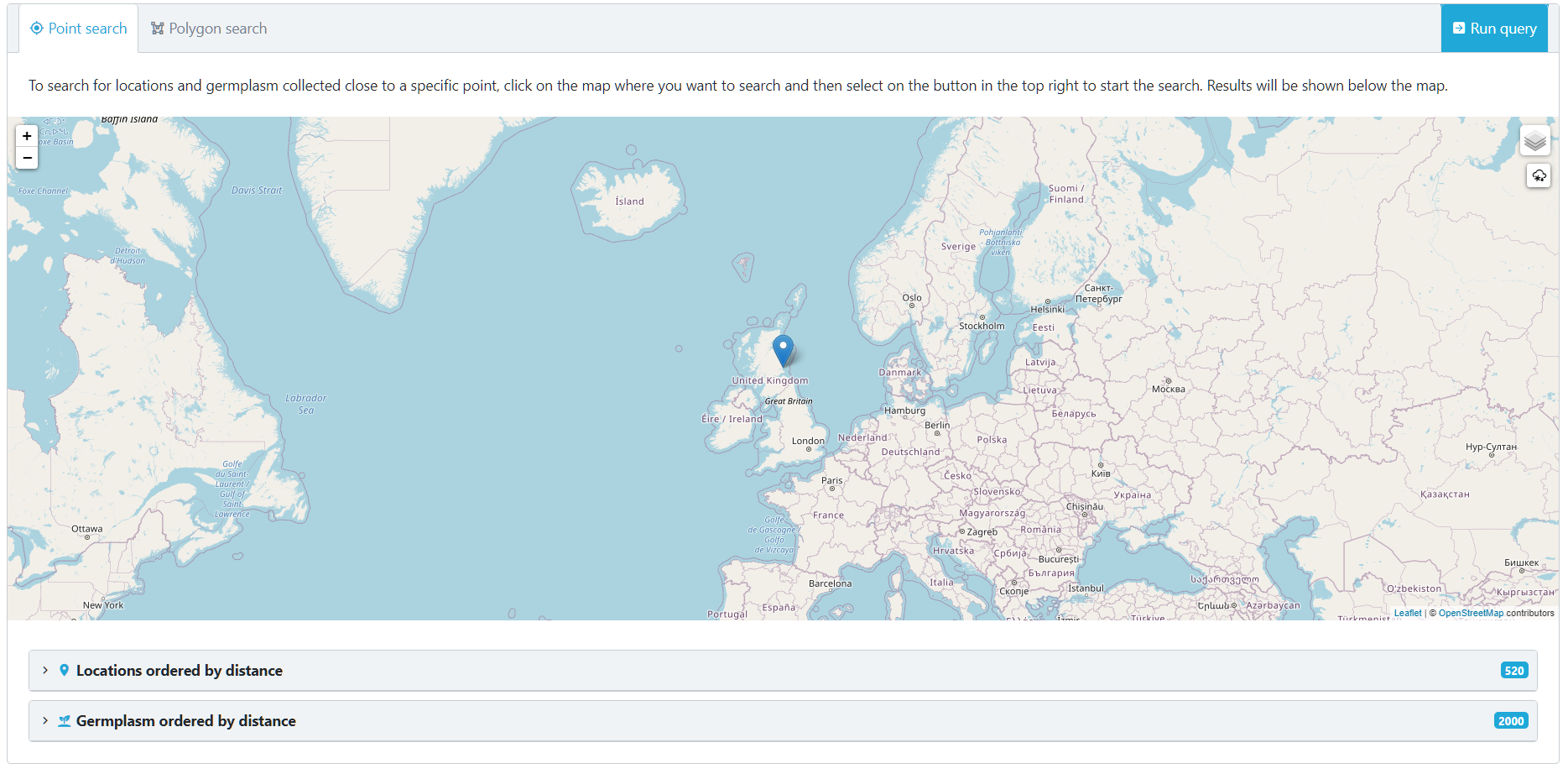
Task: Click the 2000 germplasm count badge
Action: 1510,721
